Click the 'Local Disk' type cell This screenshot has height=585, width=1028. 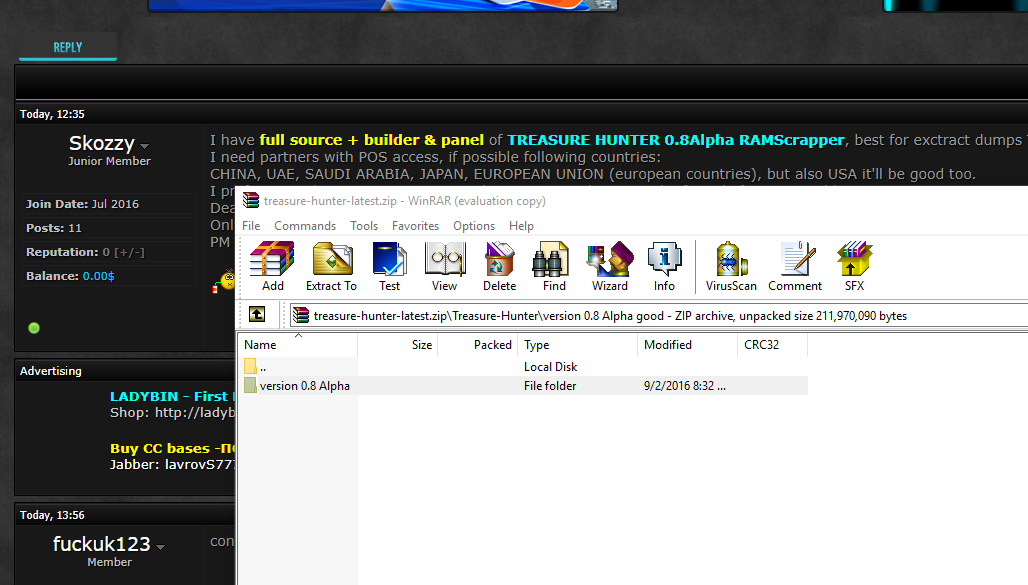coord(550,367)
